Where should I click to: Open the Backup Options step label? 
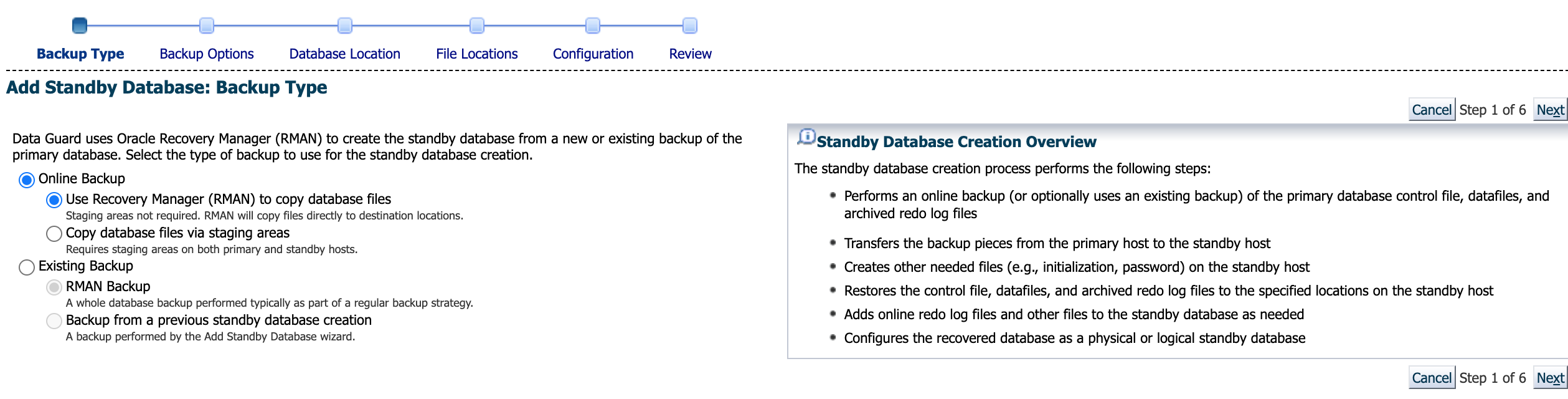tap(207, 54)
